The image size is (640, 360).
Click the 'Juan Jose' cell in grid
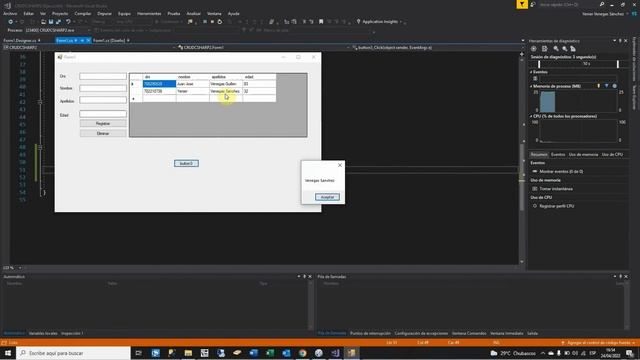(x=193, y=84)
